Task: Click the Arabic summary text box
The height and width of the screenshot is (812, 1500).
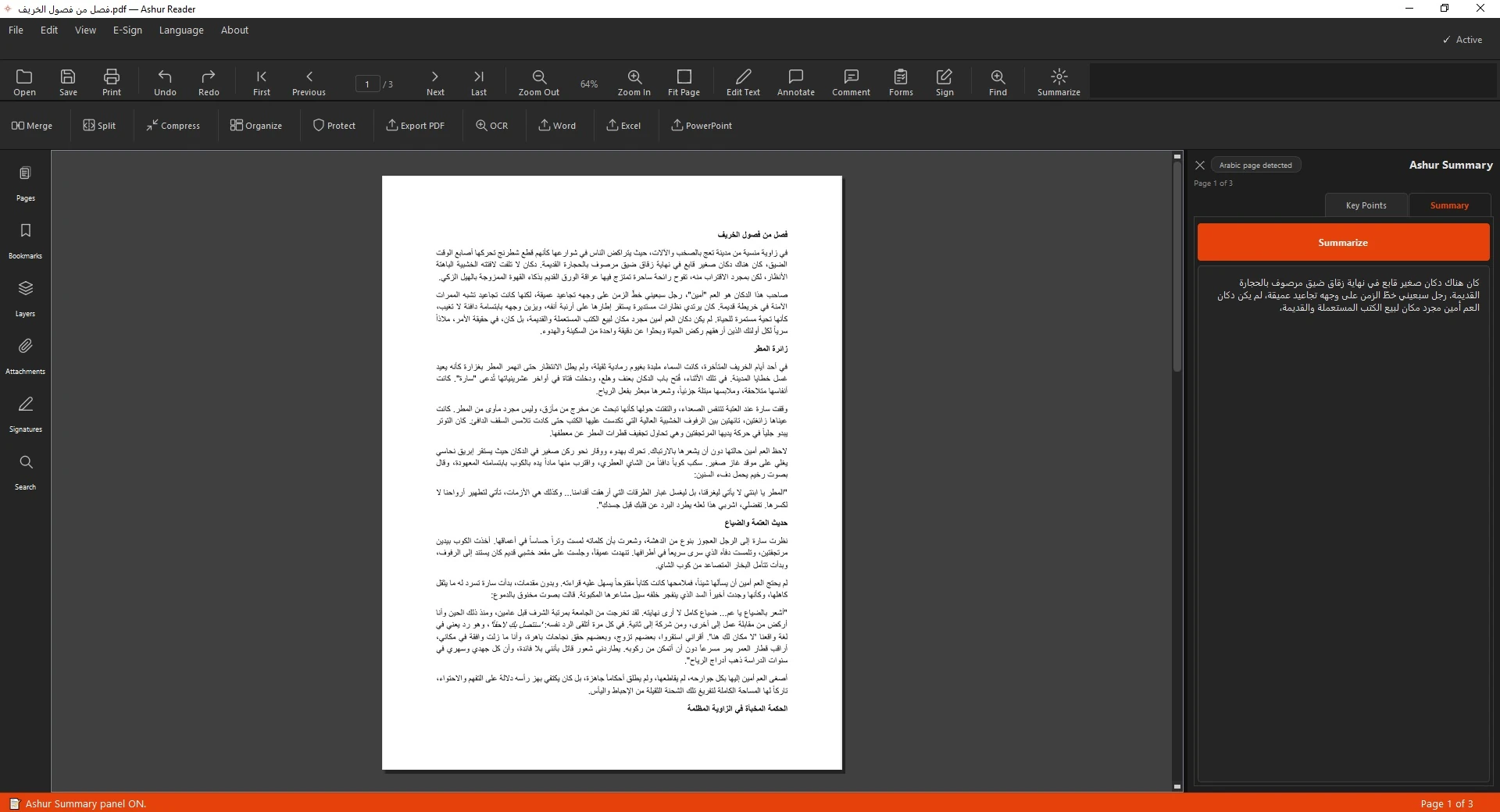Action: tap(1343, 524)
